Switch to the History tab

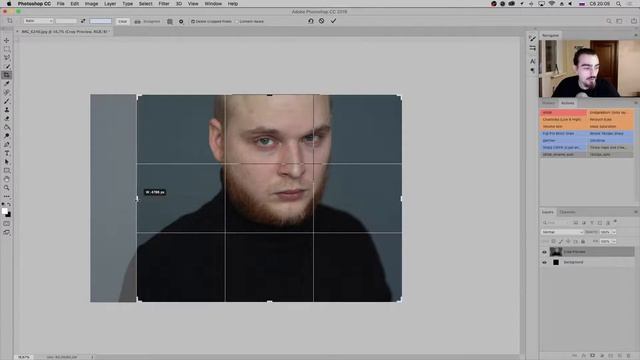pyautogui.click(x=549, y=103)
